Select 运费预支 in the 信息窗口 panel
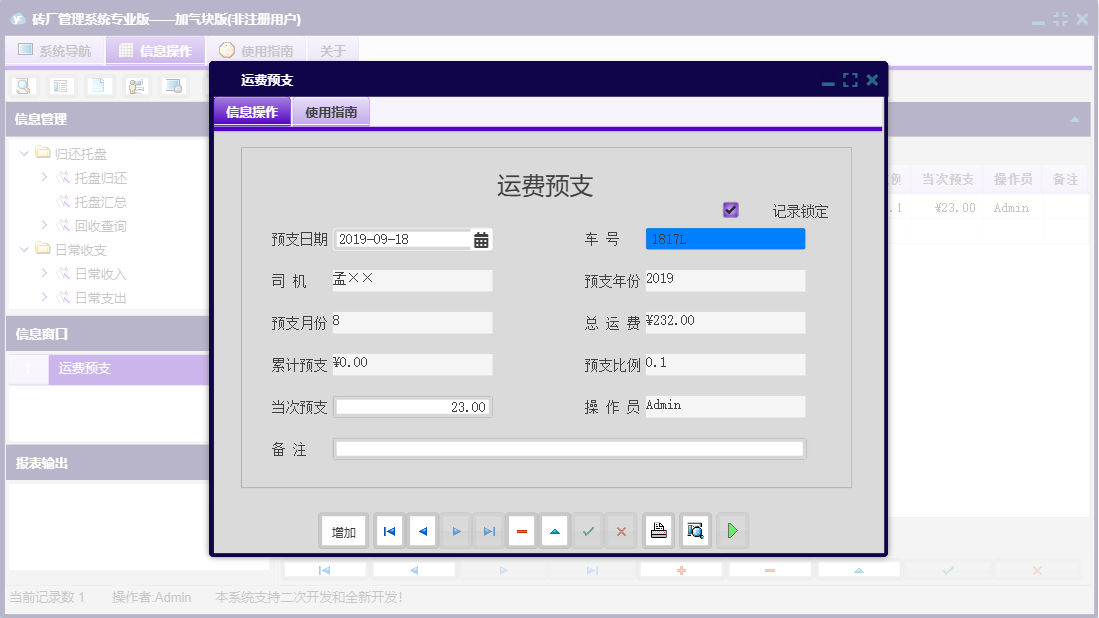 click(x=85, y=371)
